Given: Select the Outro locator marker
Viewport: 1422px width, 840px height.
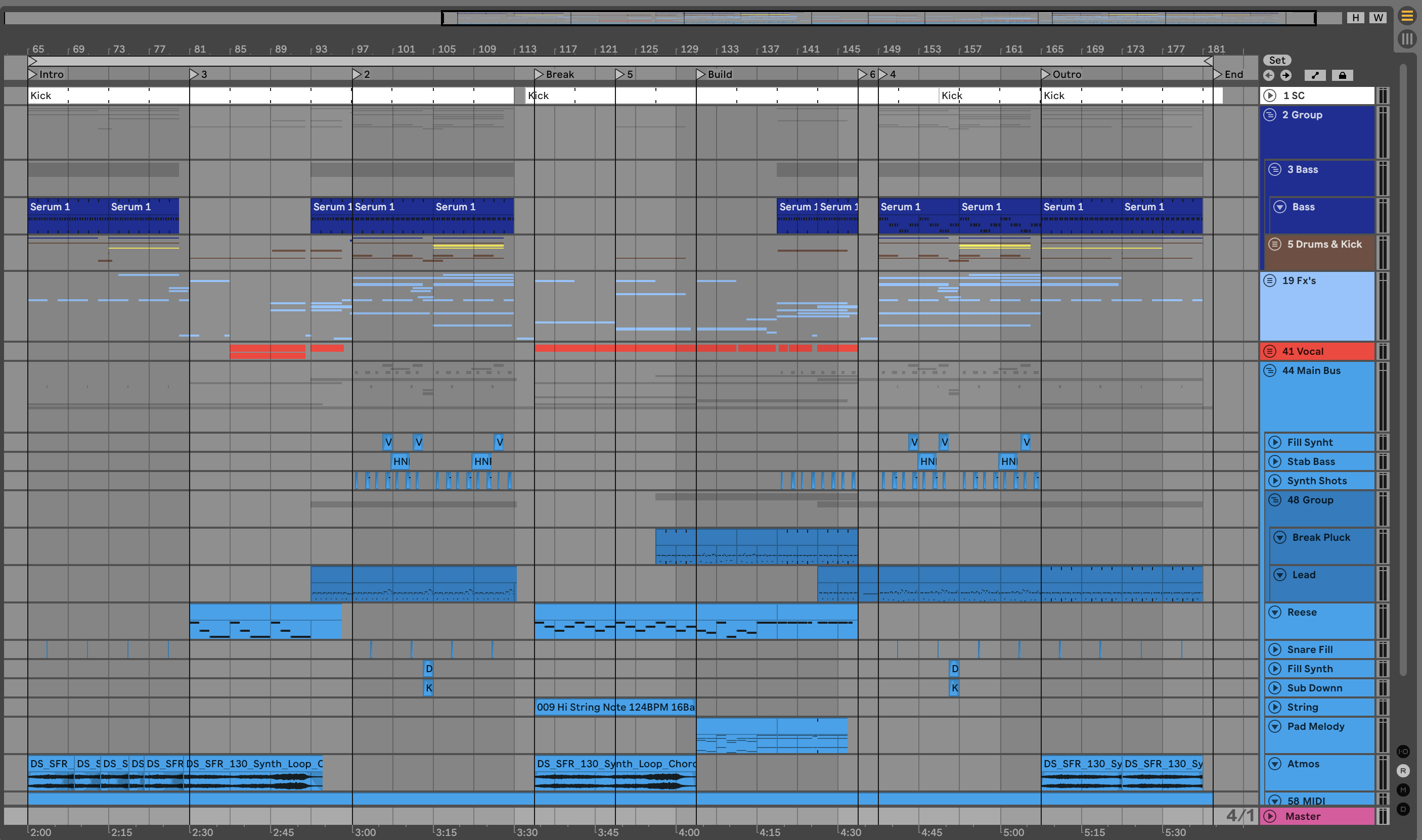Looking at the screenshot, I should [x=1046, y=74].
